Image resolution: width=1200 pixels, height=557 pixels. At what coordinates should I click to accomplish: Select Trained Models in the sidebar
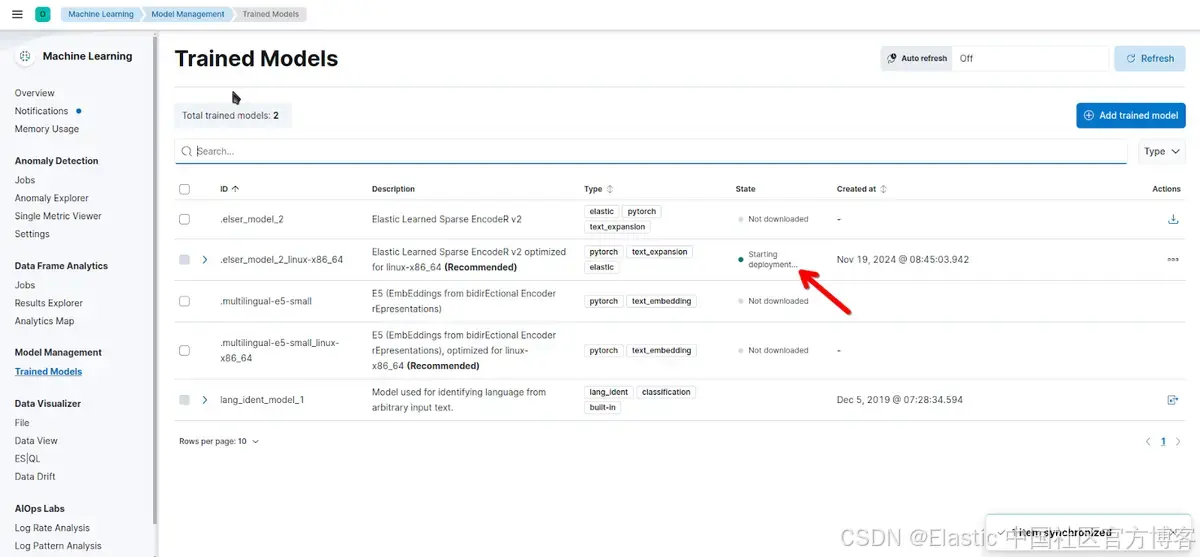click(x=48, y=371)
